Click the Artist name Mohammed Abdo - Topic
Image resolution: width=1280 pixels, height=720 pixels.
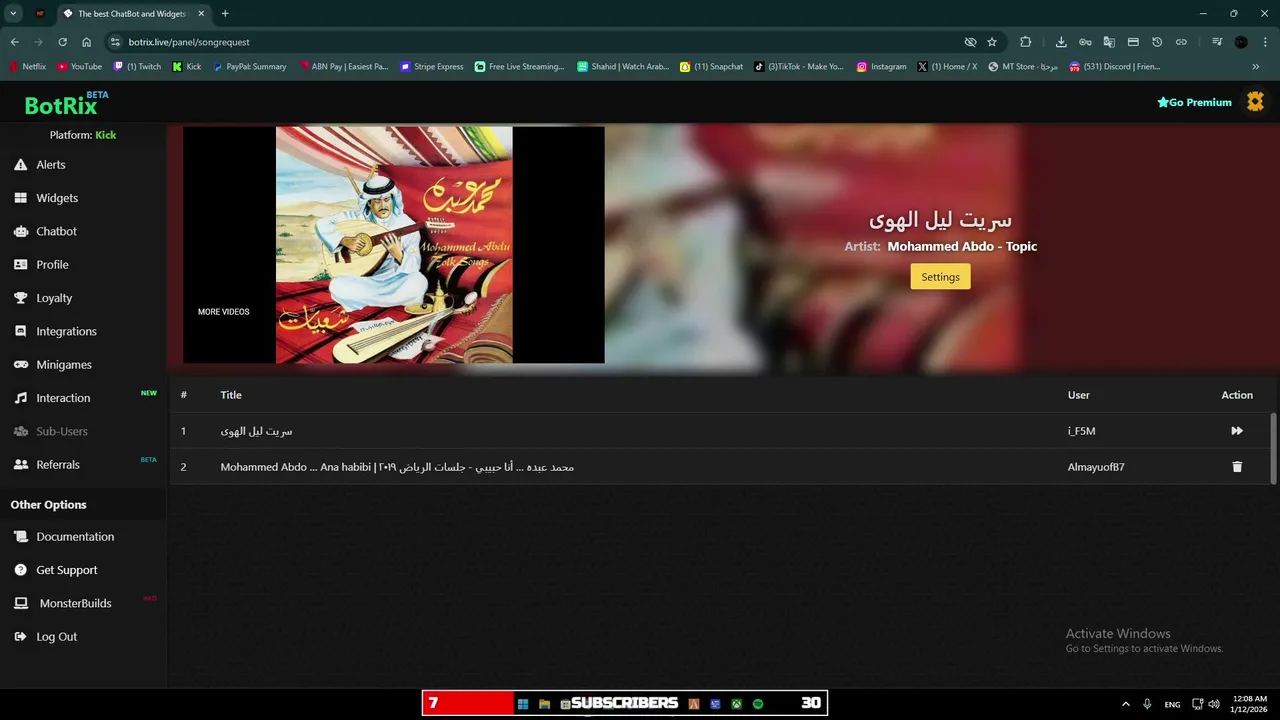tap(962, 246)
